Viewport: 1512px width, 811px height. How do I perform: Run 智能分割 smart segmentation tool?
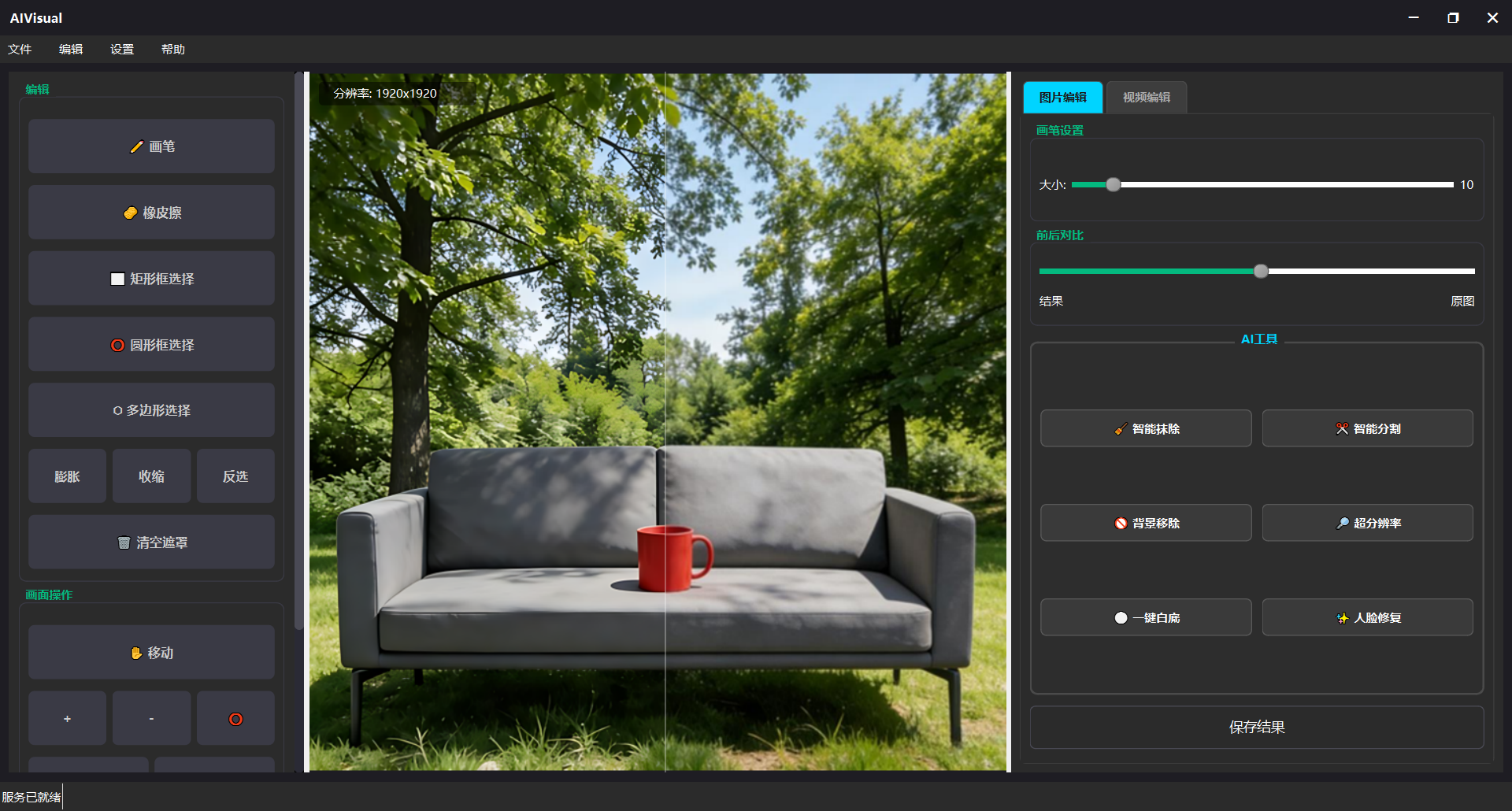point(1367,428)
